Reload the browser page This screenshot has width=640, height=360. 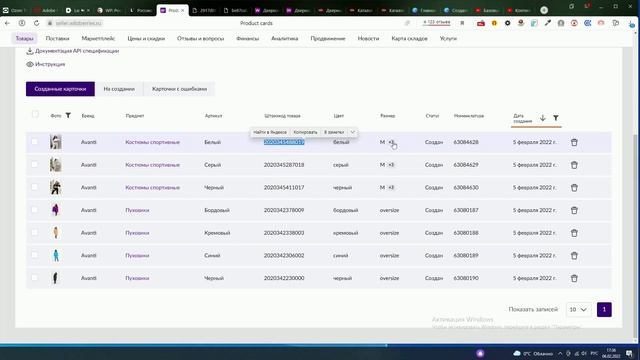pos(36,23)
